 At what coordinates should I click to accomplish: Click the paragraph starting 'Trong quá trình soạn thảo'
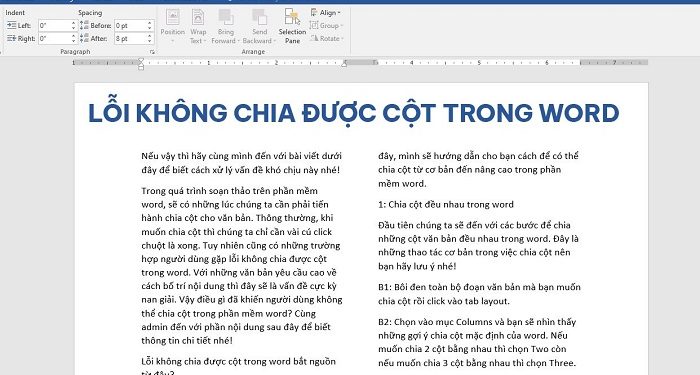242,266
